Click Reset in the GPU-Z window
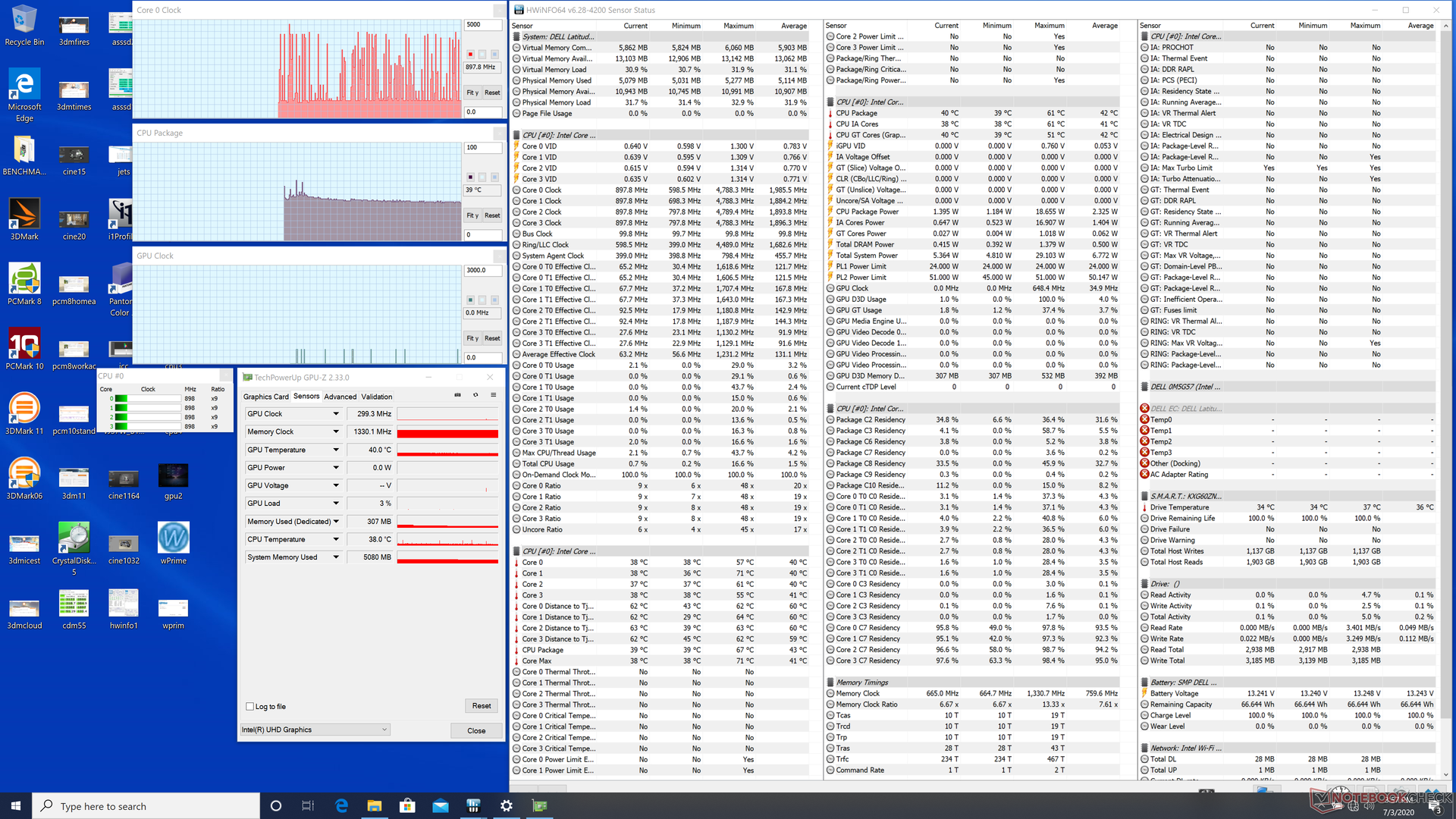 pos(482,706)
